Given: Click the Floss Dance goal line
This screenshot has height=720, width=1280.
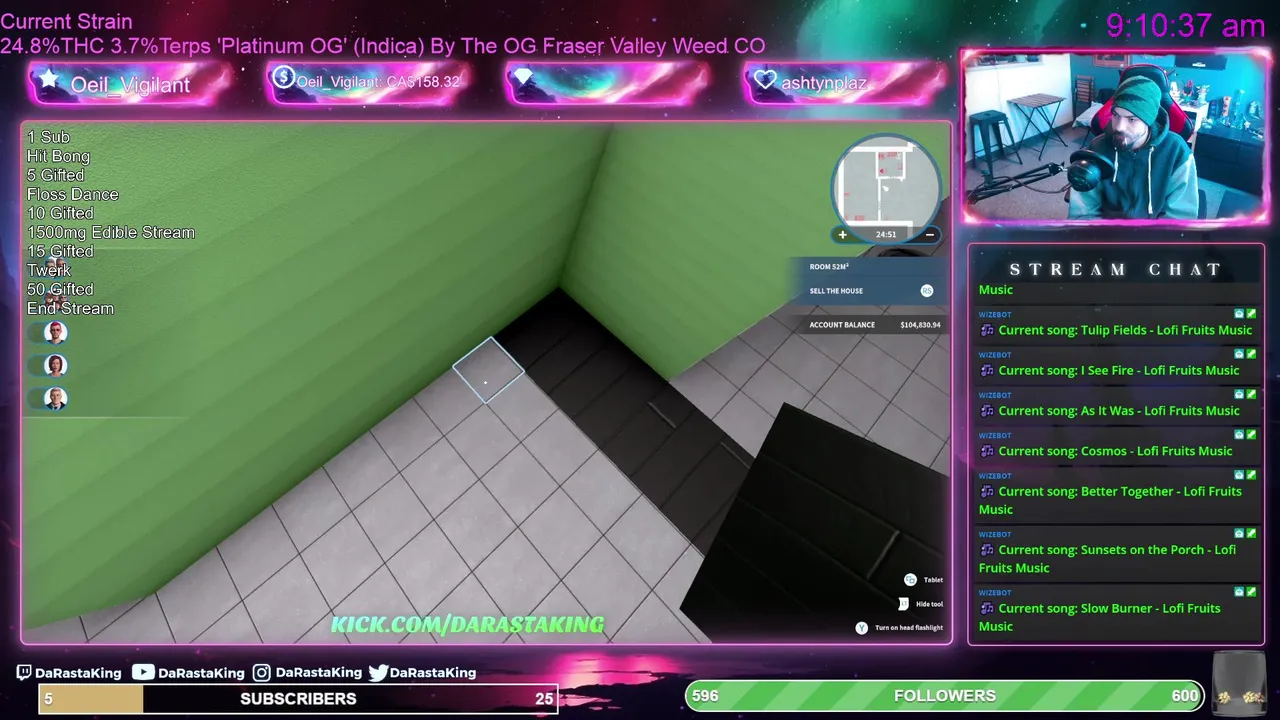Looking at the screenshot, I should (x=73, y=194).
